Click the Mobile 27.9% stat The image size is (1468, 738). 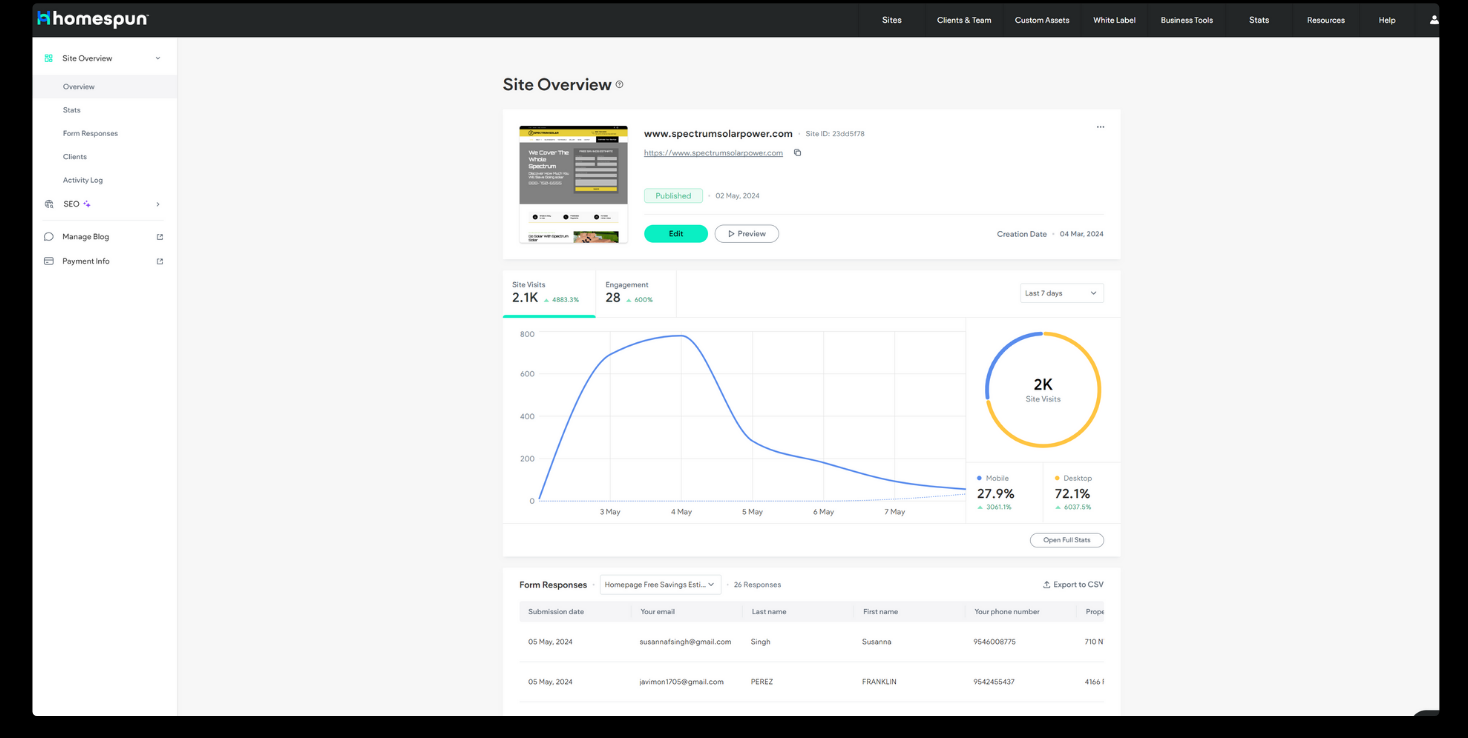[1004, 492]
